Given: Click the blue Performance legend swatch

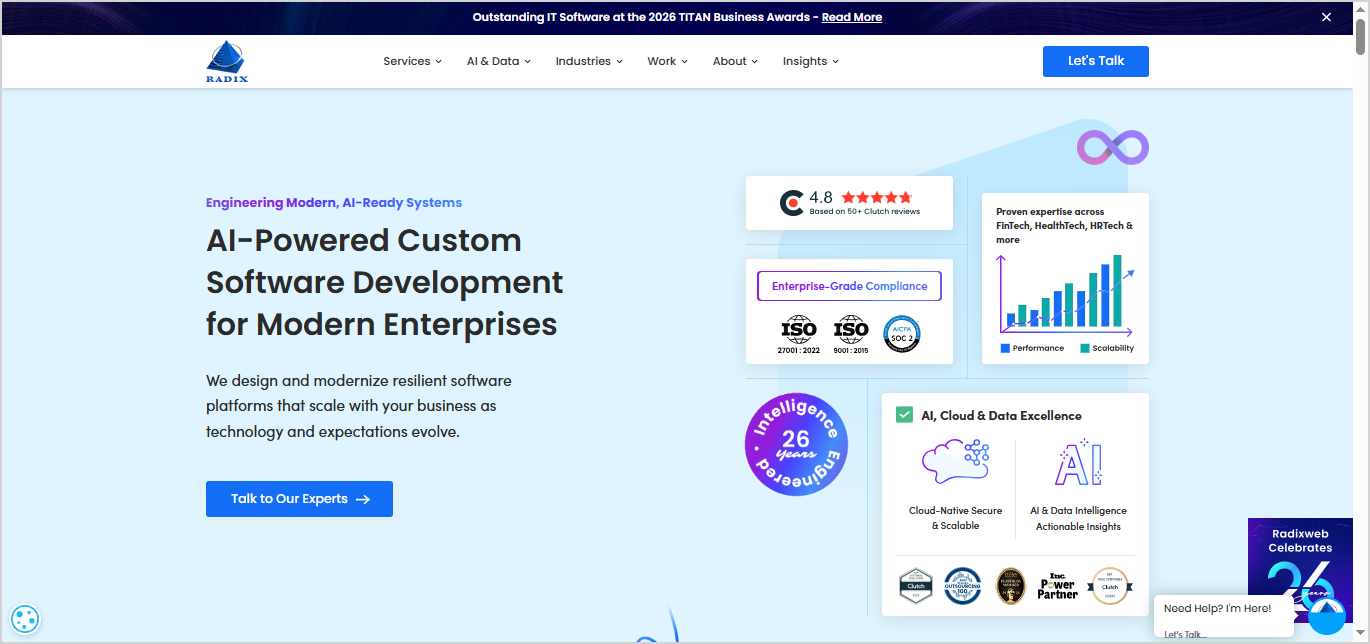Looking at the screenshot, I should tap(1005, 348).
